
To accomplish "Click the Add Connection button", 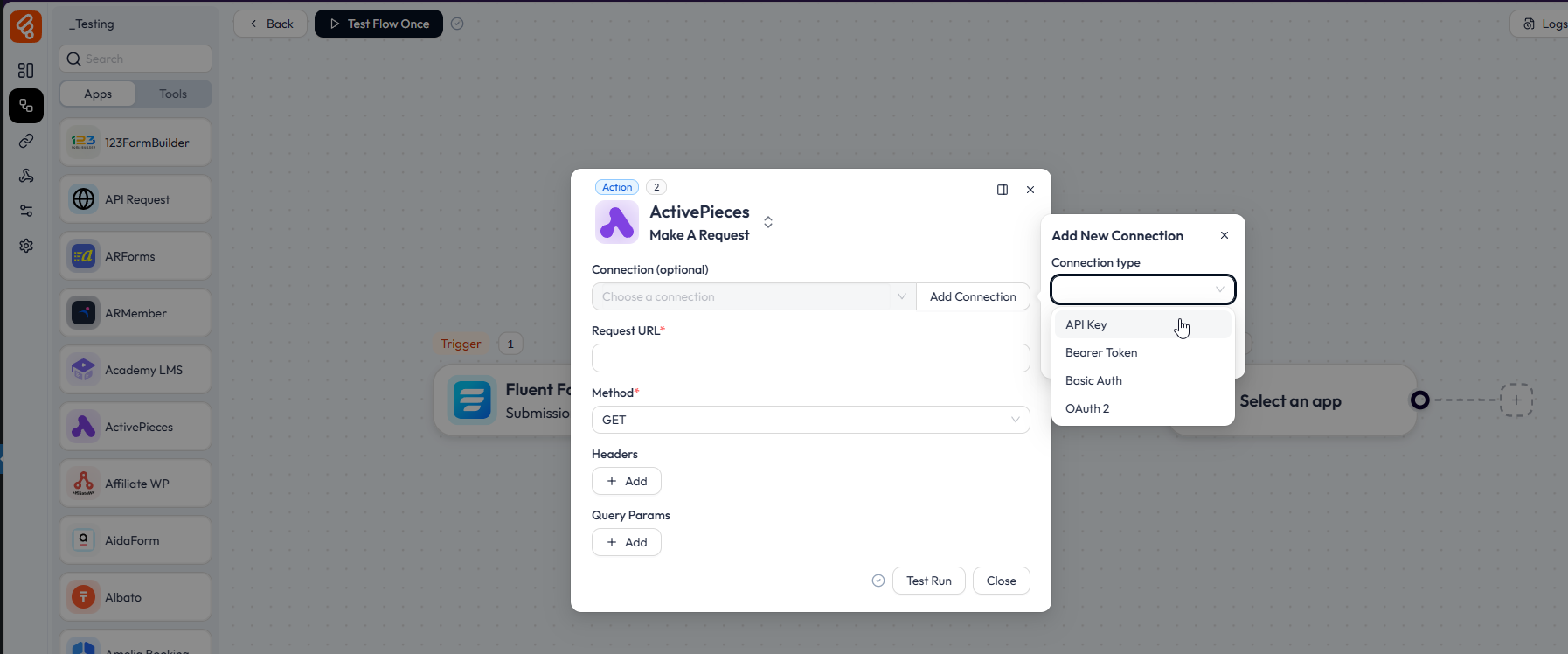I will point(973,296).
